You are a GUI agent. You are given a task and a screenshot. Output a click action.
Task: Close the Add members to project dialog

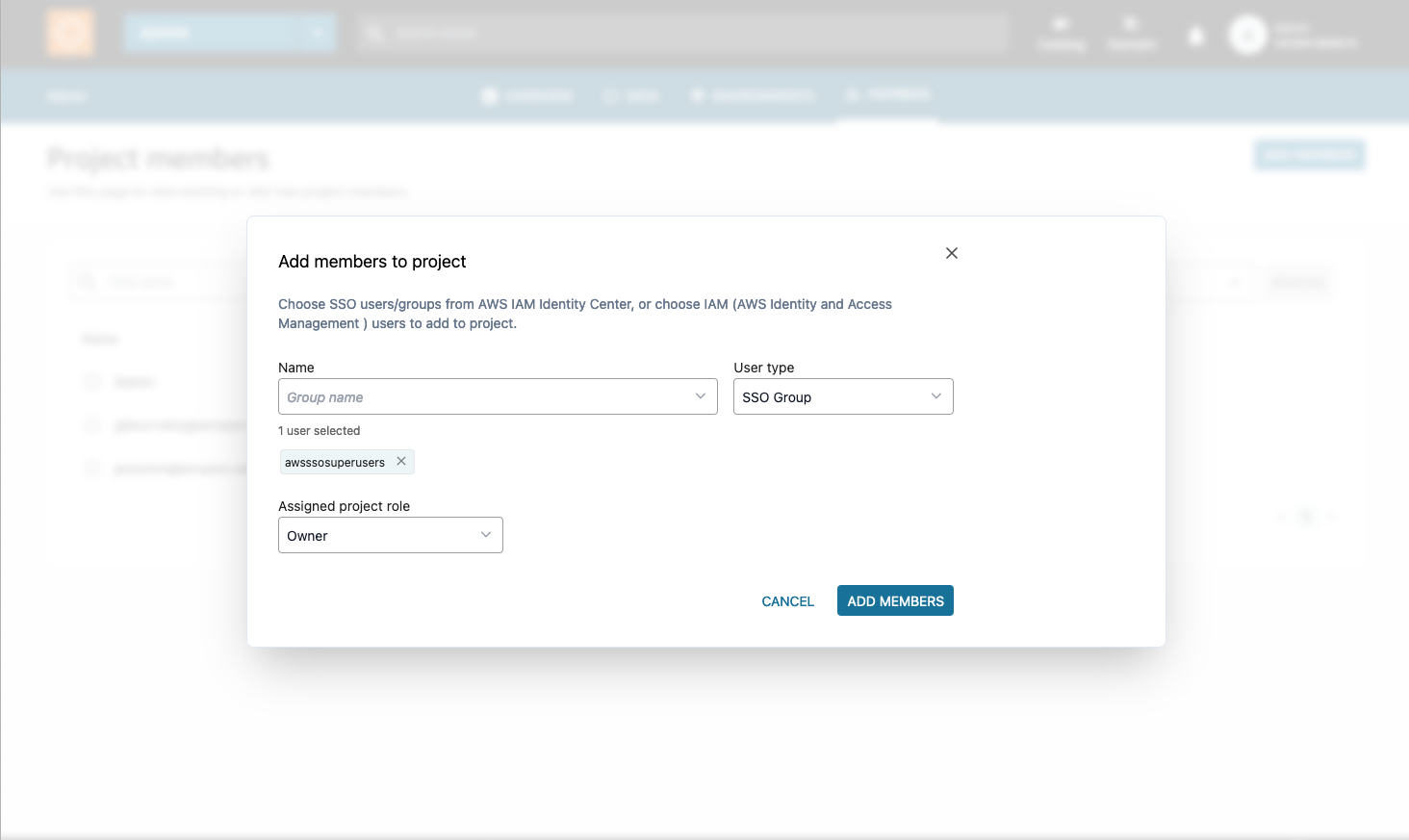951,253
